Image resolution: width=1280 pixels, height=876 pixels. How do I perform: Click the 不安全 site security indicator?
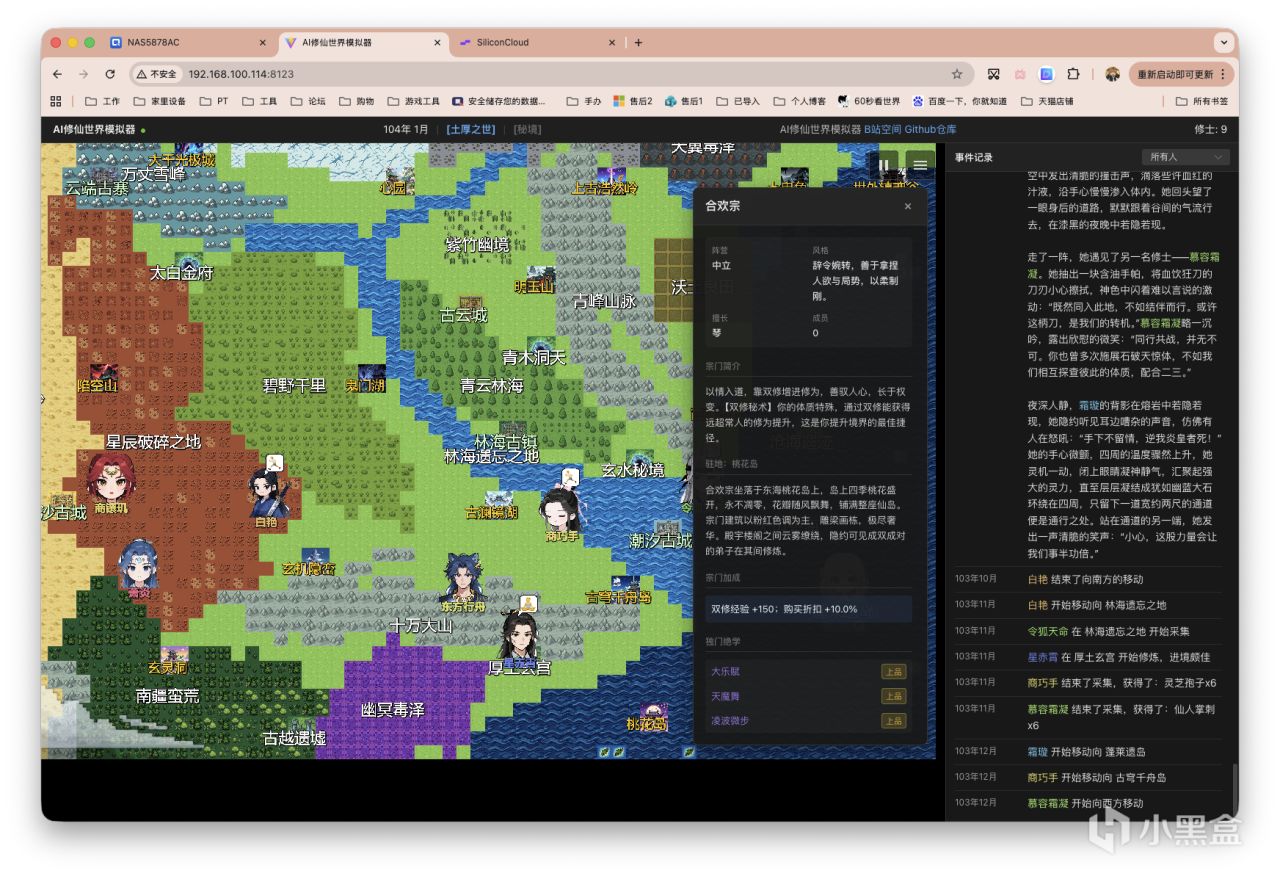click(x=156, y=74)
